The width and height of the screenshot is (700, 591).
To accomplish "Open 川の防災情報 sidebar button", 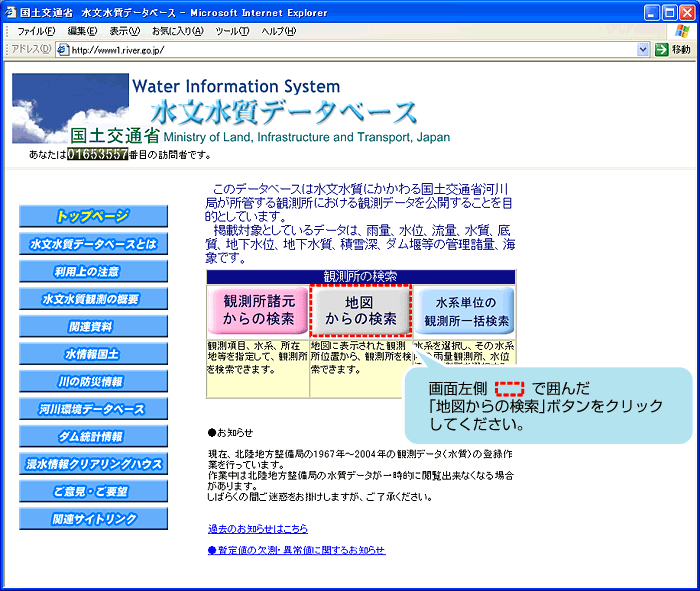I will (94, 381).
